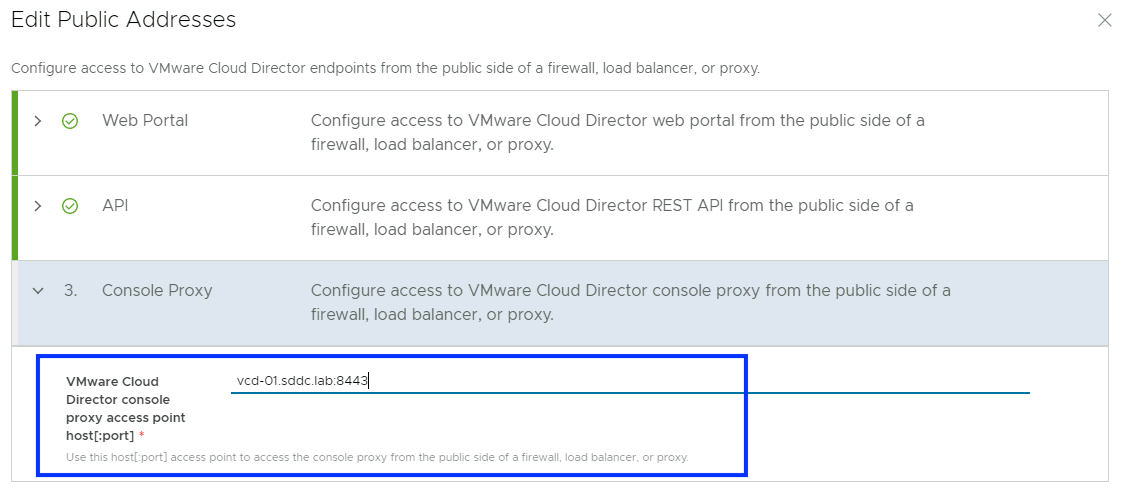Click the API green checkmark icon

click(x=70, y=206)
